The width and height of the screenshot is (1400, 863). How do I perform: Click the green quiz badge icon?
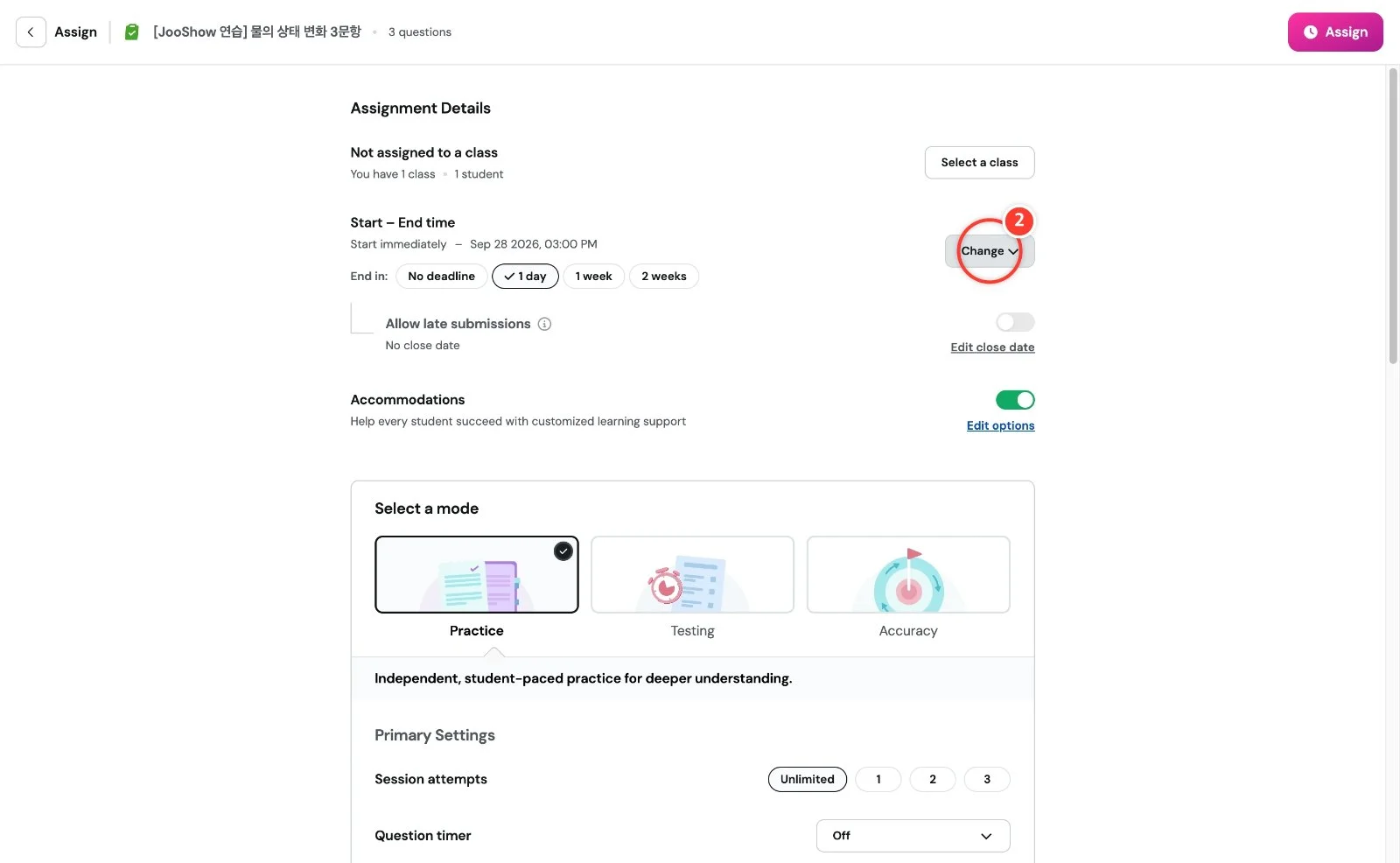click(131, 32)
